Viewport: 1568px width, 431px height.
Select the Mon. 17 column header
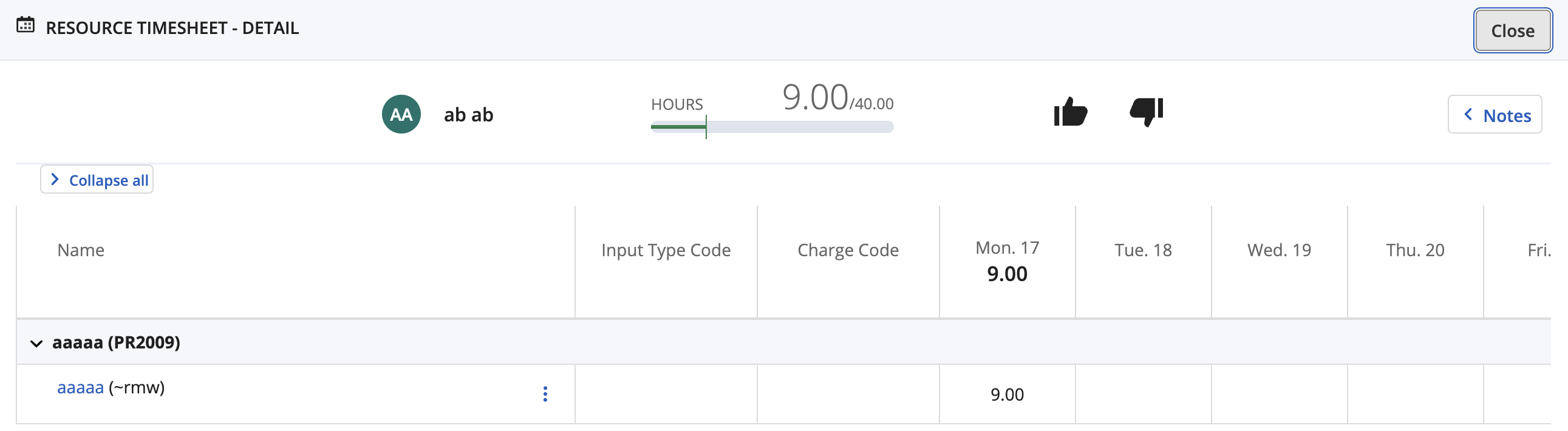1007,248
